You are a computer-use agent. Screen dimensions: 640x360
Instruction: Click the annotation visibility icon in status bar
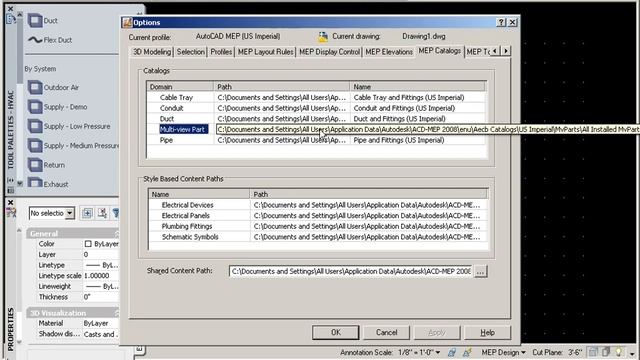tap(451, 352)
